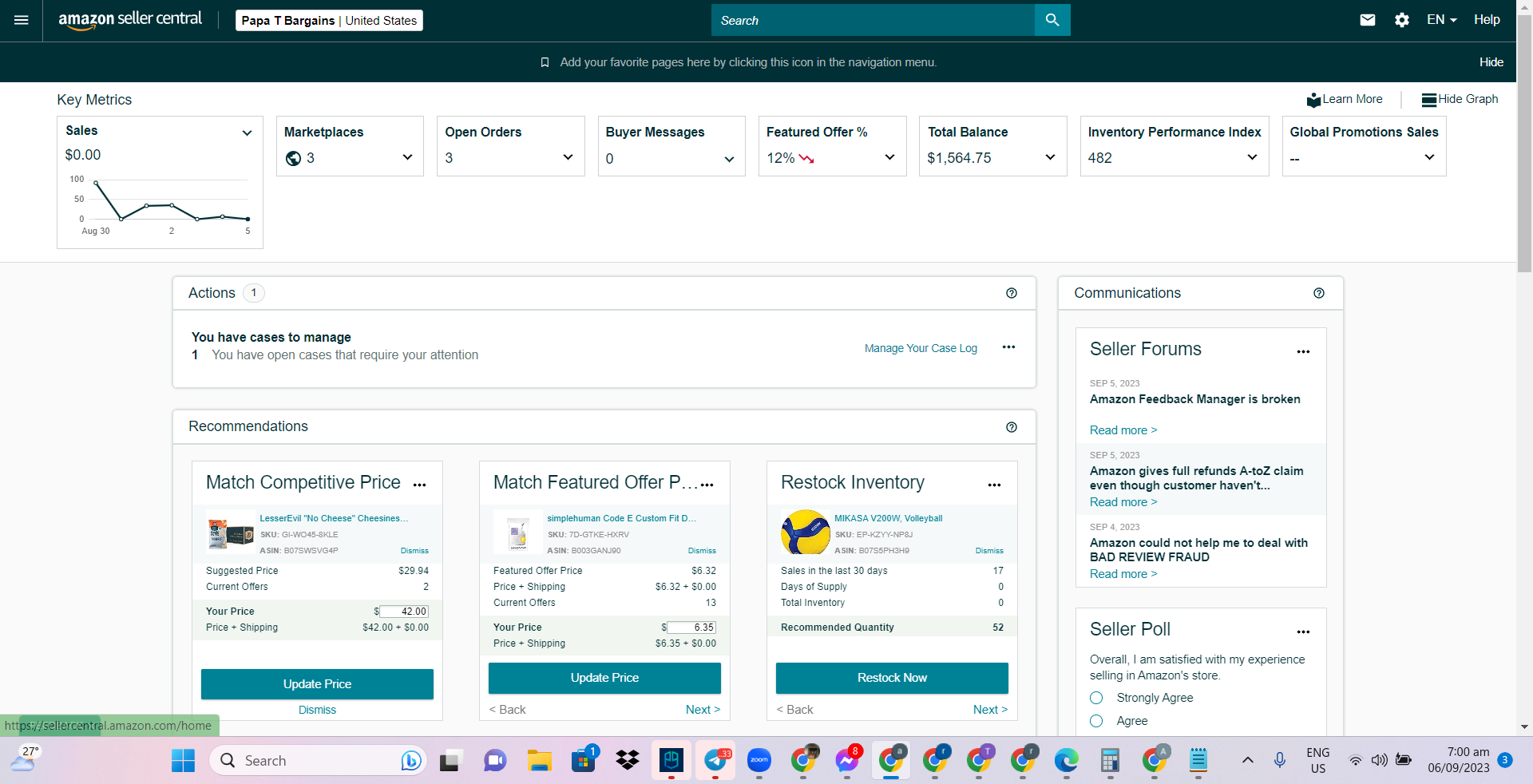The height and width of the screenshot is (784, 1533).
Task: Open File Explorer from the taskbar
Action: 540,761
